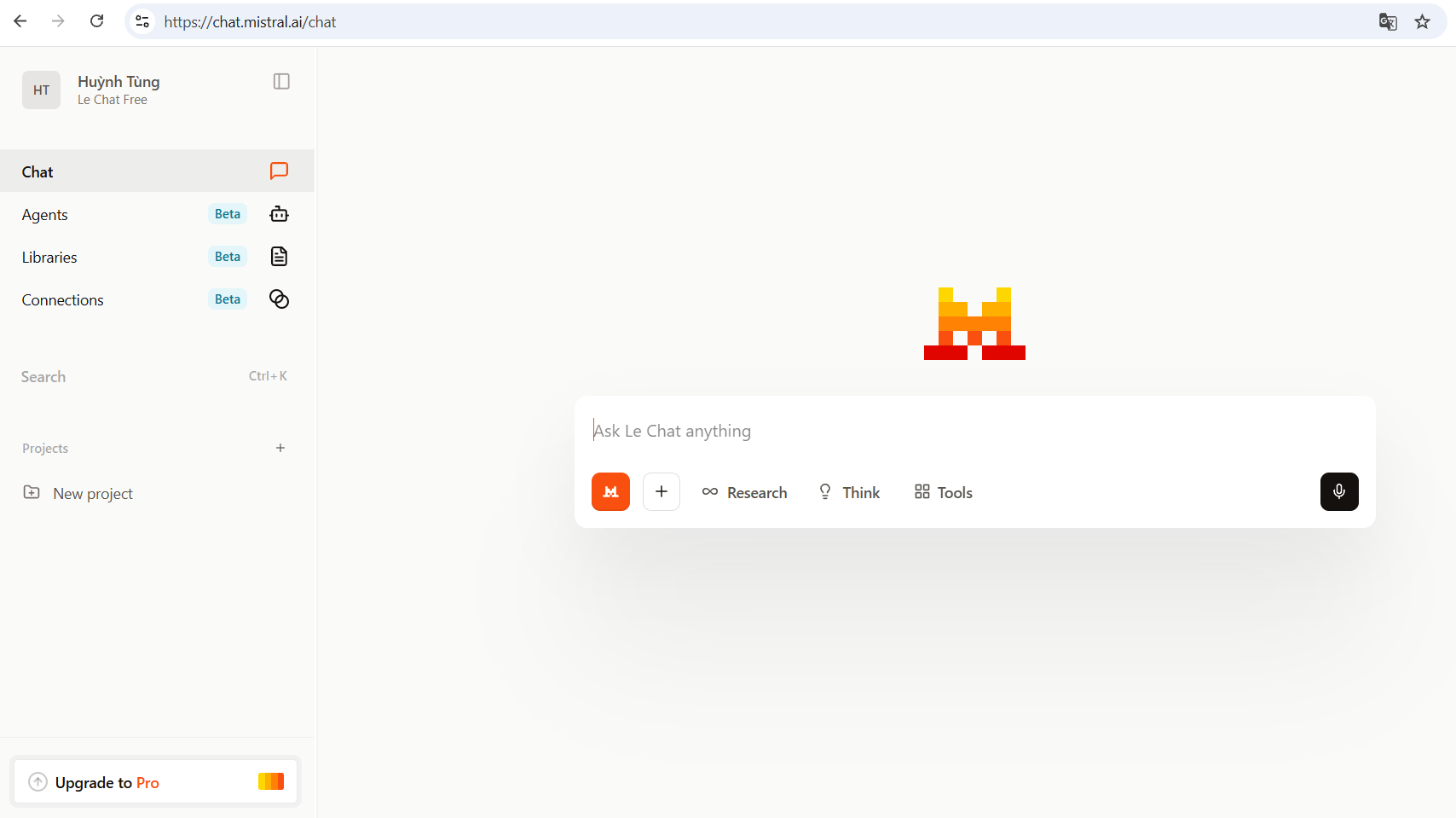Viewport: 1456px width, 818px height.
Task: Open the Chat section
Action: tap(157, 171)
